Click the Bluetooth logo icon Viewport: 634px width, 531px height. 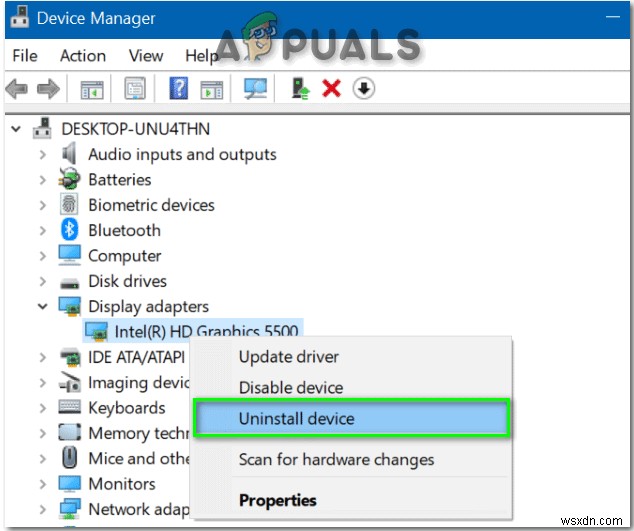[69, 229]
